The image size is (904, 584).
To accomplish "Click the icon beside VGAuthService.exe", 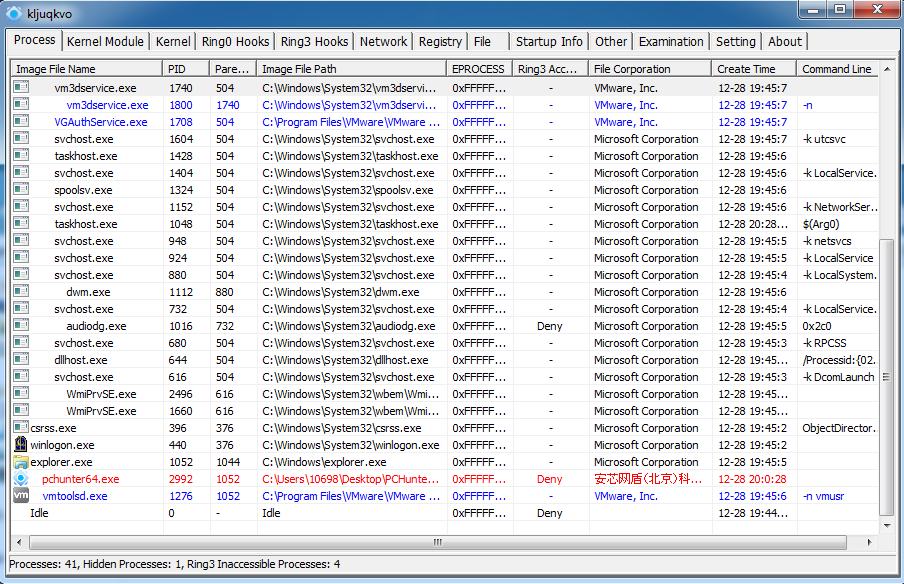I will tap(21, 121).
